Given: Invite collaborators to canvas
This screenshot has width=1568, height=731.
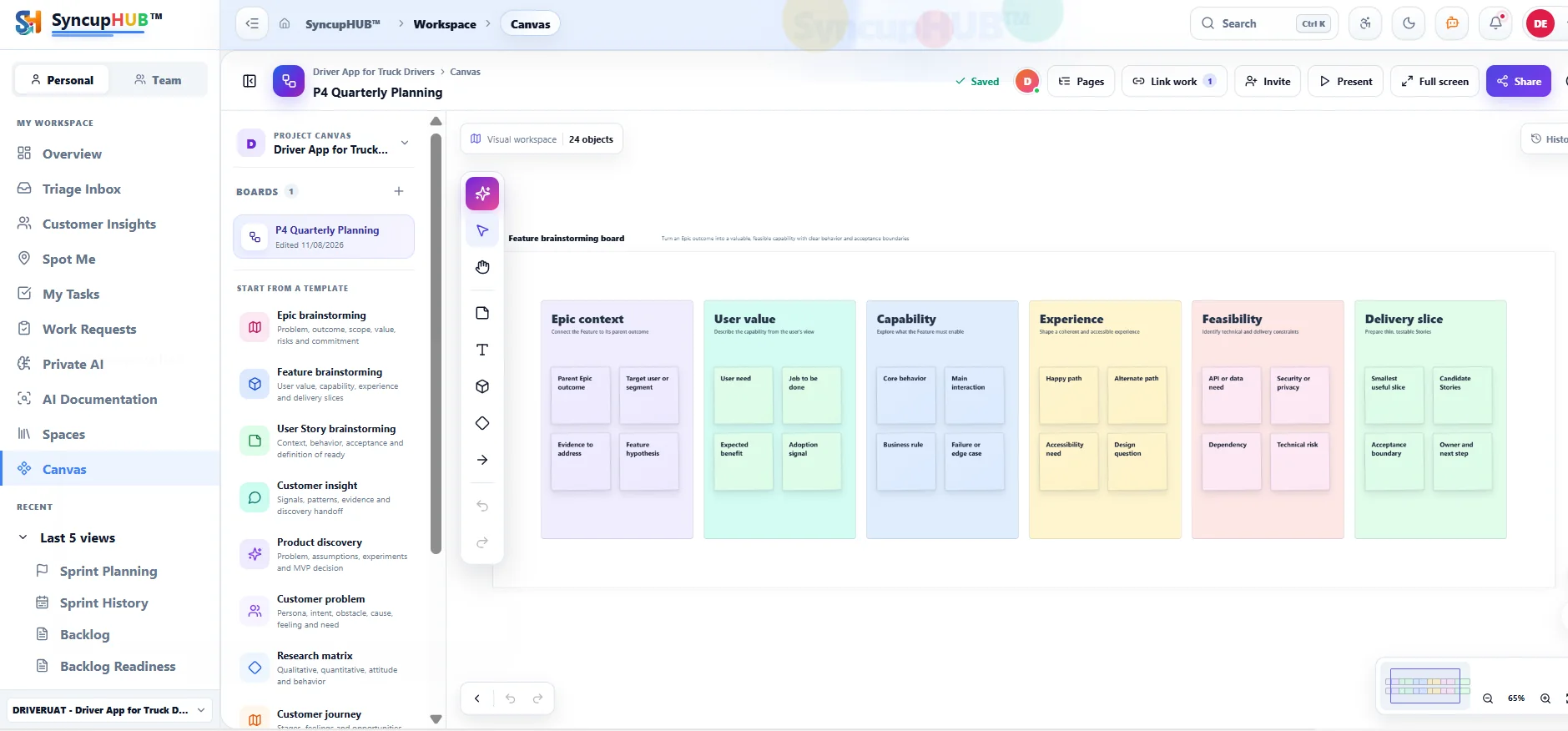Looking at the screenshot, I should (x=1268, y=81).
